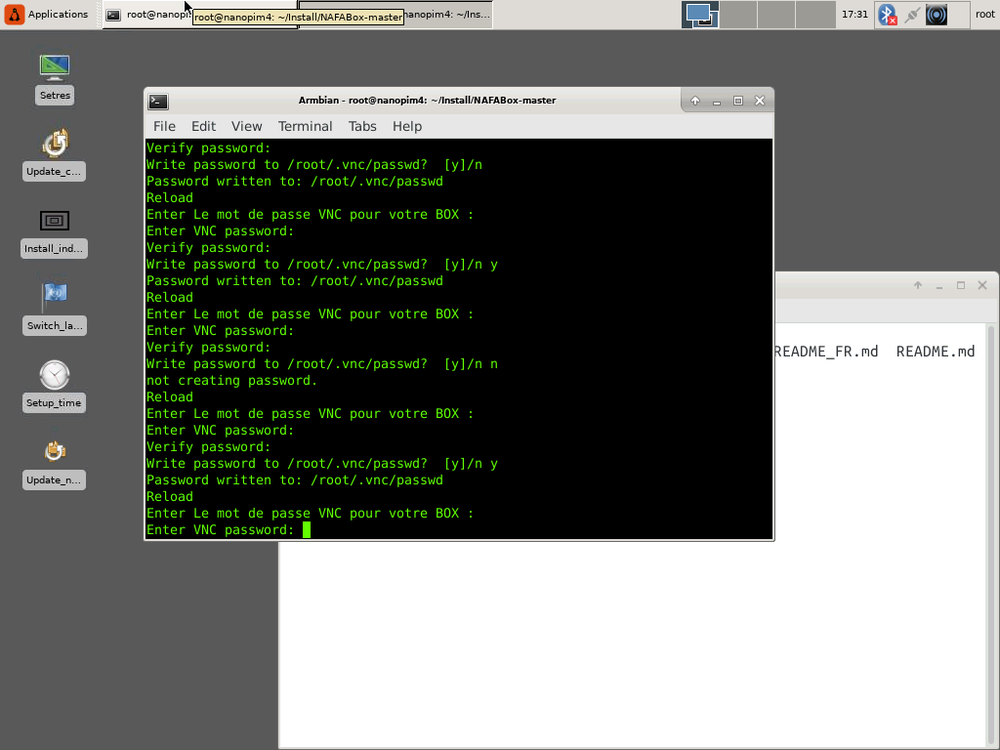The width and height of the screenshot is (1000, 750).
Task: Open the root user menu in panel
Action: pos(985,14)
